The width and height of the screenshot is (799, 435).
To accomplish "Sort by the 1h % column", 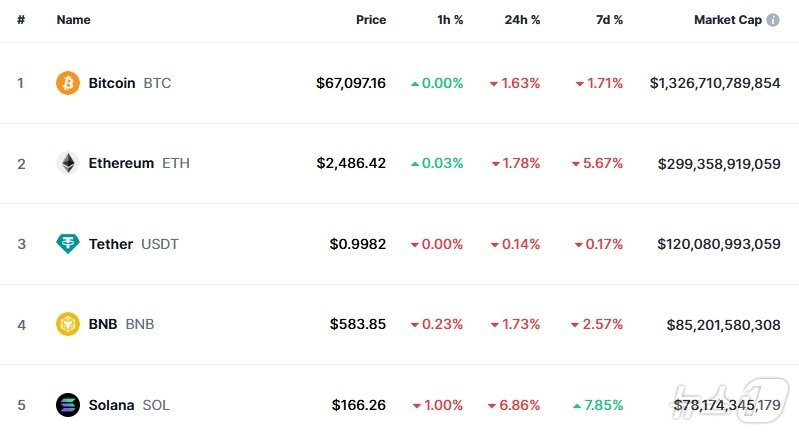I will coord(450,20).
